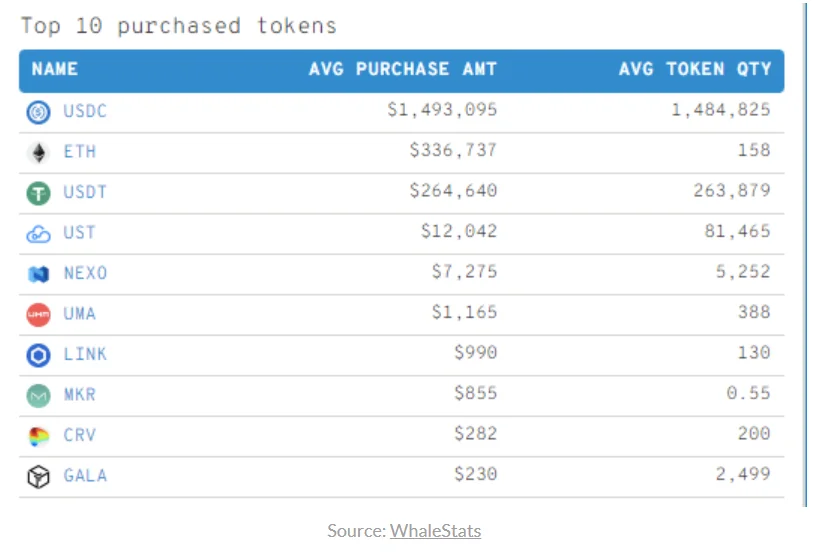
Task: Click the red UMA icon
Action: (x=38, y=315)
